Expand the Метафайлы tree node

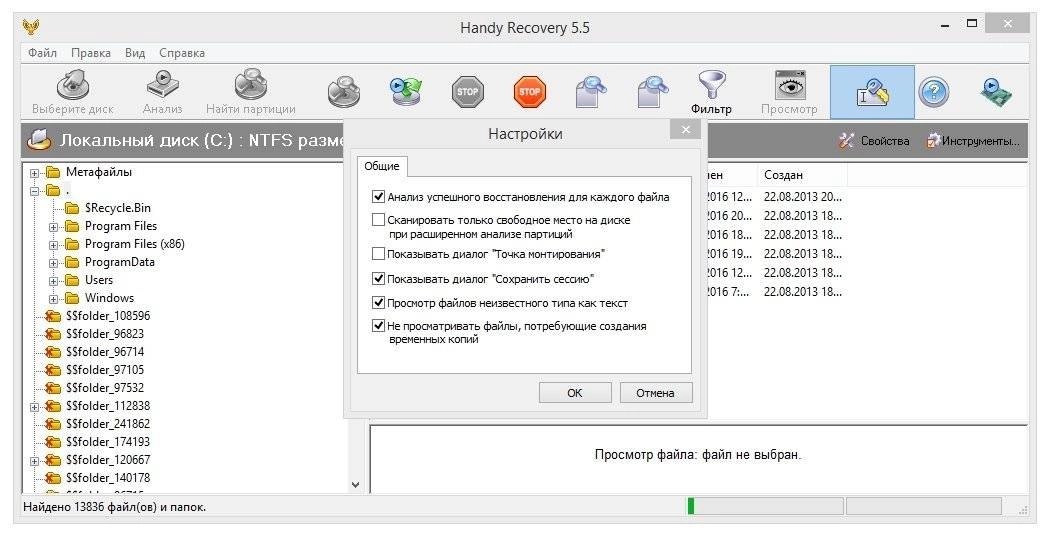(34, 173)
